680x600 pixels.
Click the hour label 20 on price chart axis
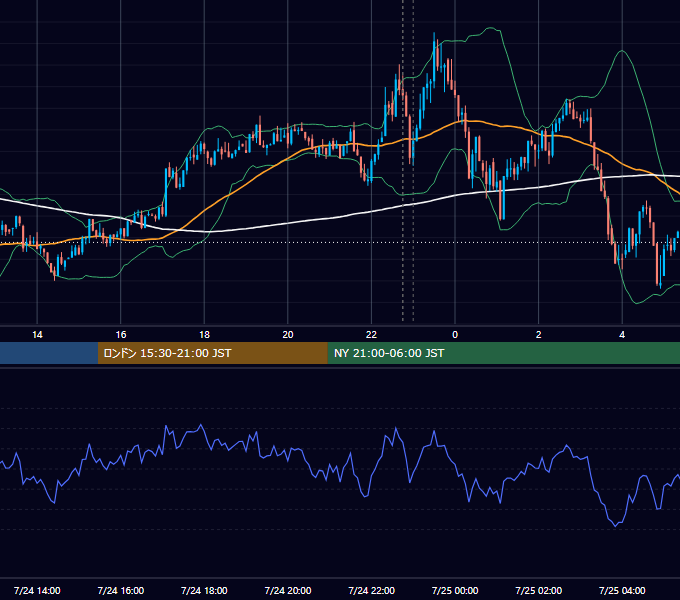288,335
